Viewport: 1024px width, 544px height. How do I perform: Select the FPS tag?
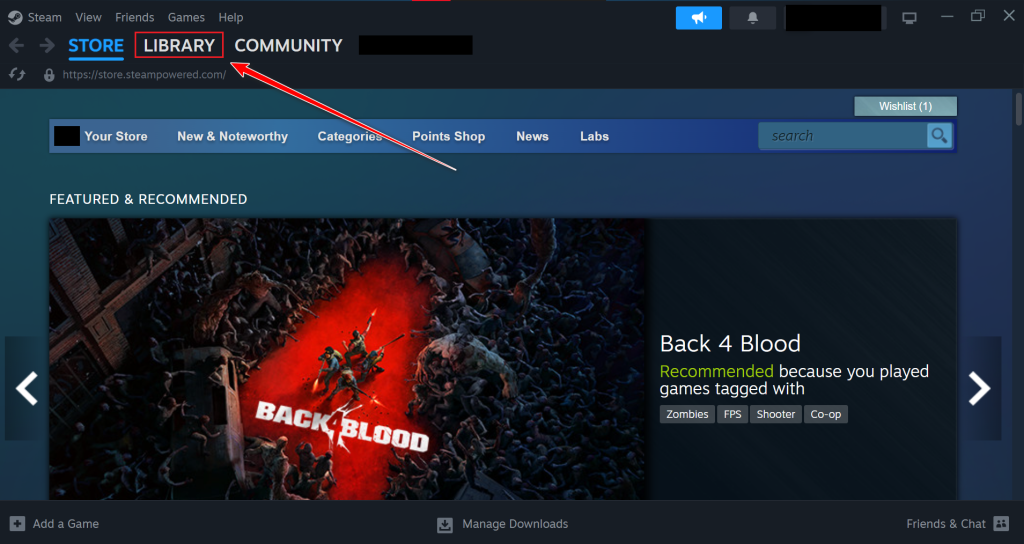(732, 414)
